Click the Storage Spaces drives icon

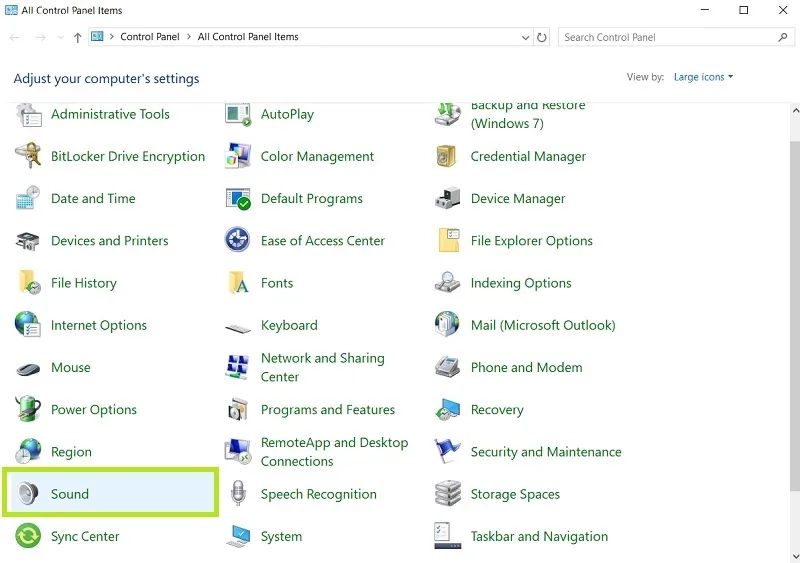pos(447,494)
